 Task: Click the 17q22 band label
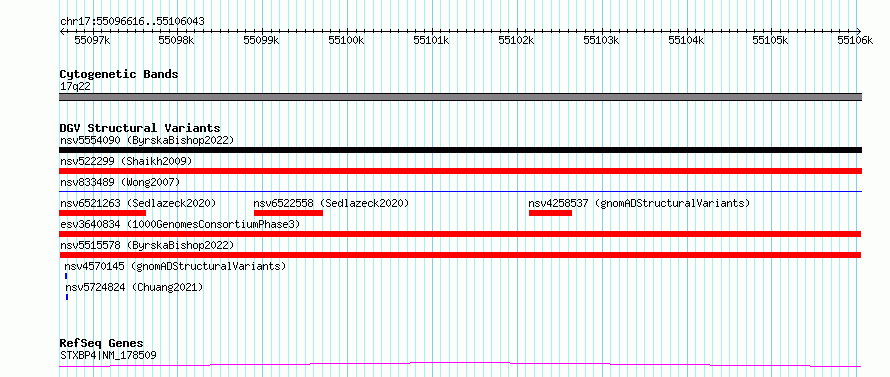(75, 87)
